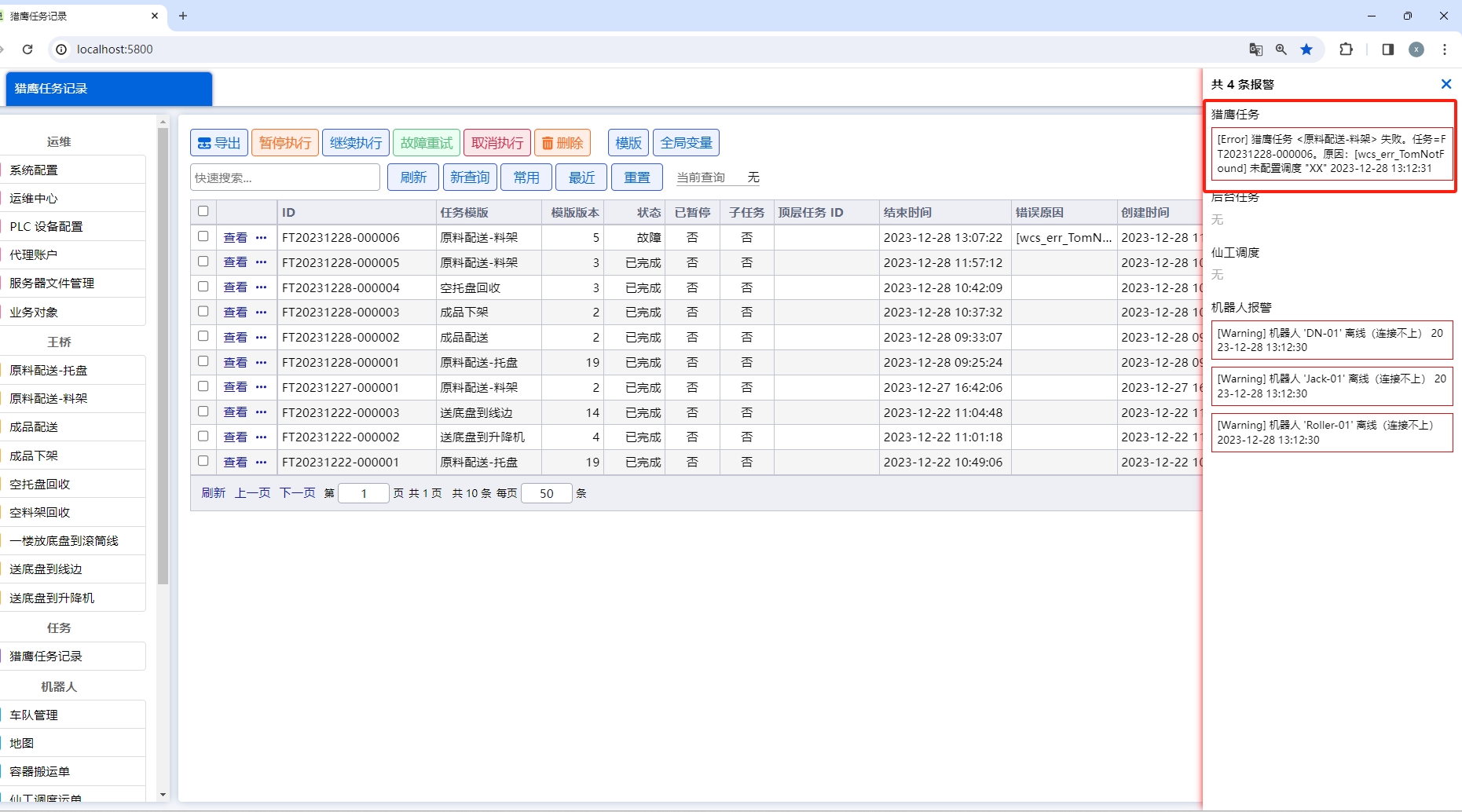The height and width of the screenshot is (812, 1462).
Task: Check the row FT20231228-000001
Action: (x=203, y=361)
